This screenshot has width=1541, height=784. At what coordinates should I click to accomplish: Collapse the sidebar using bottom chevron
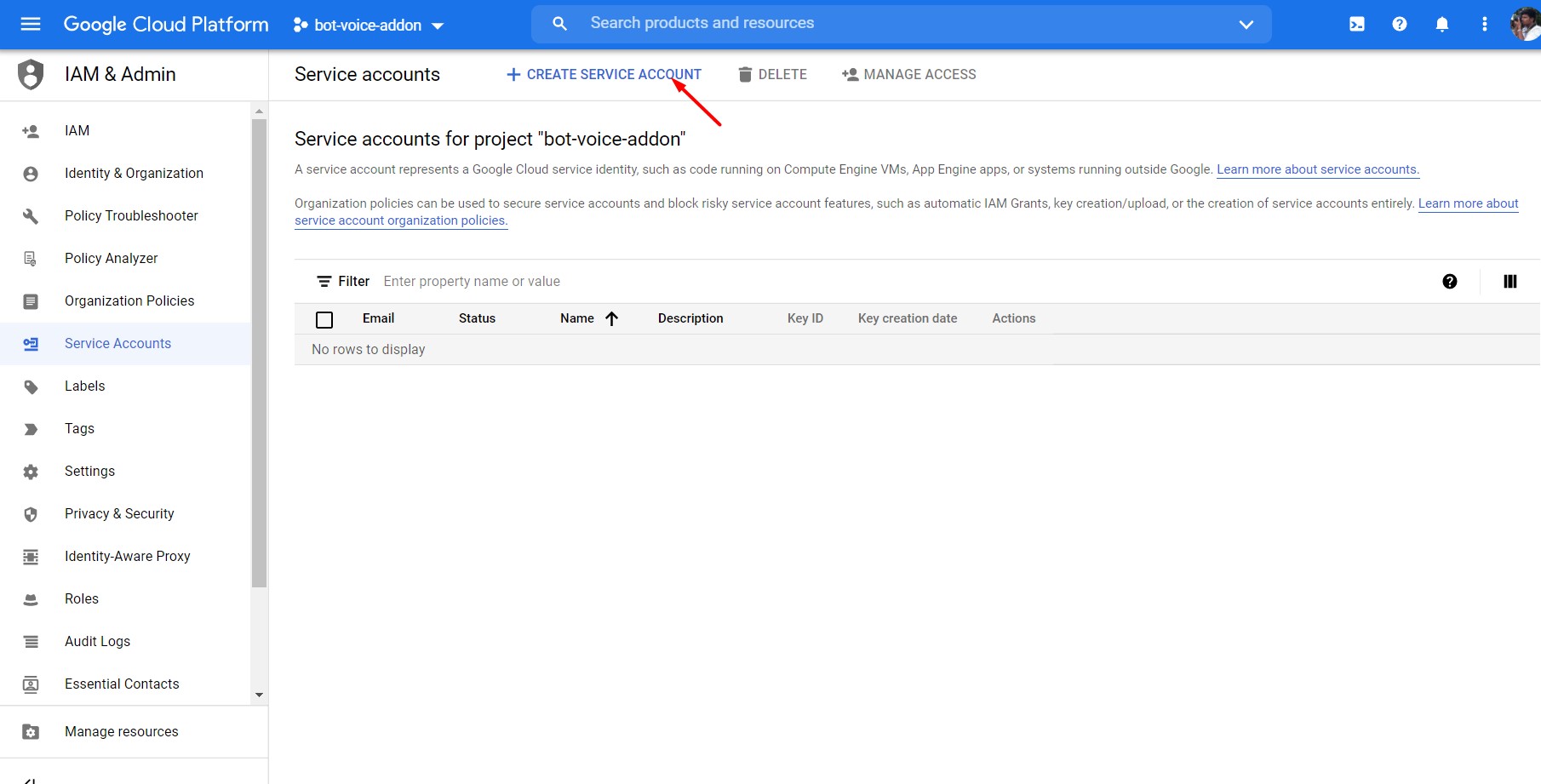click(x=31, y=779)
